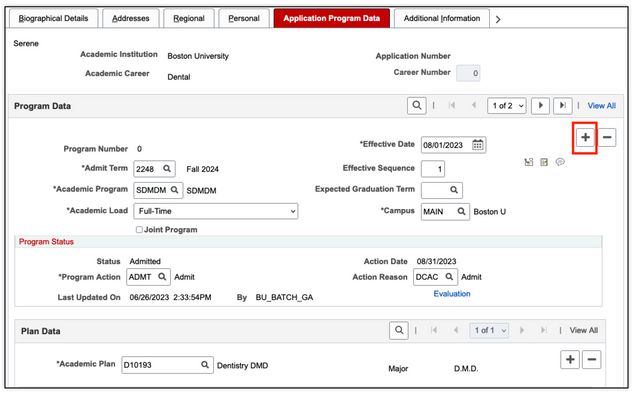Open the Plan Data 1 of 1 selector
The image size is (636, 395).
pos(489,331)
